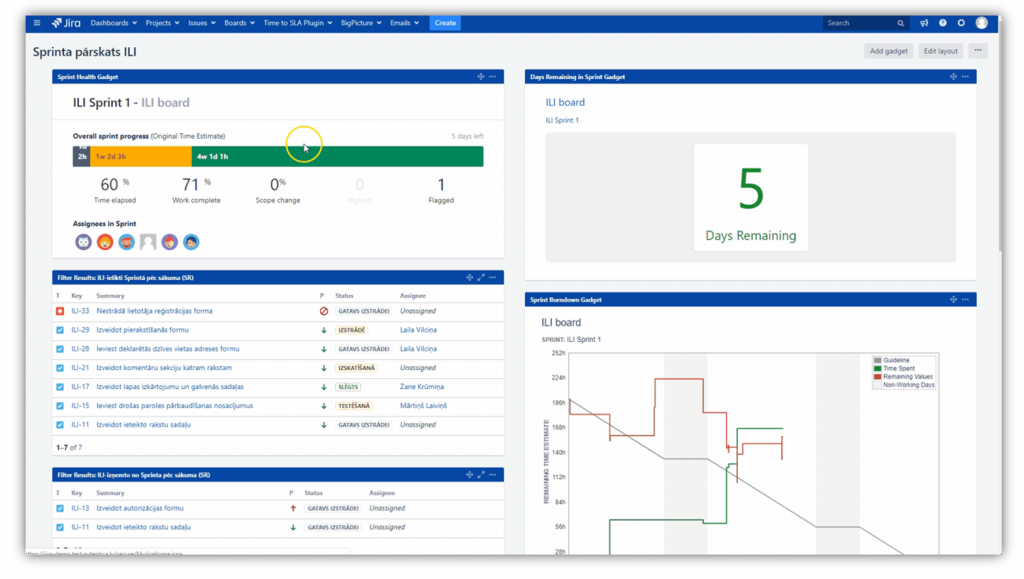1024x579 pixels.
Task: Open 'Izveidot pierakstīšanās formu' issue summary
Action: [142, 330]
